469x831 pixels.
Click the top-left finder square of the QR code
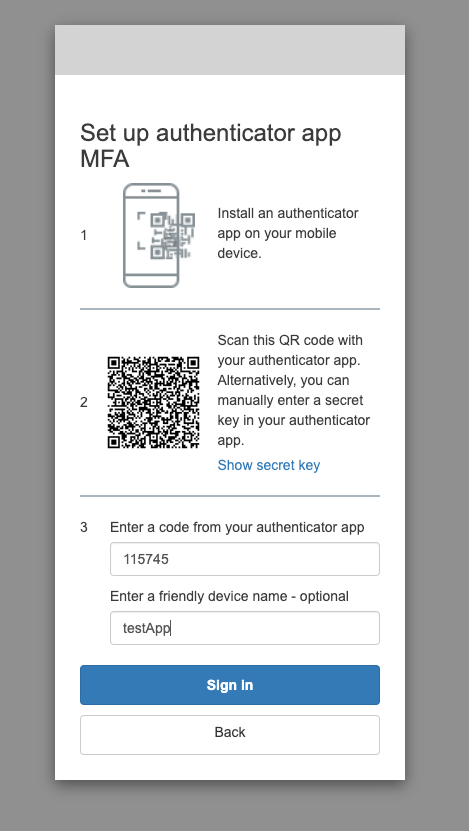point(114,363)
